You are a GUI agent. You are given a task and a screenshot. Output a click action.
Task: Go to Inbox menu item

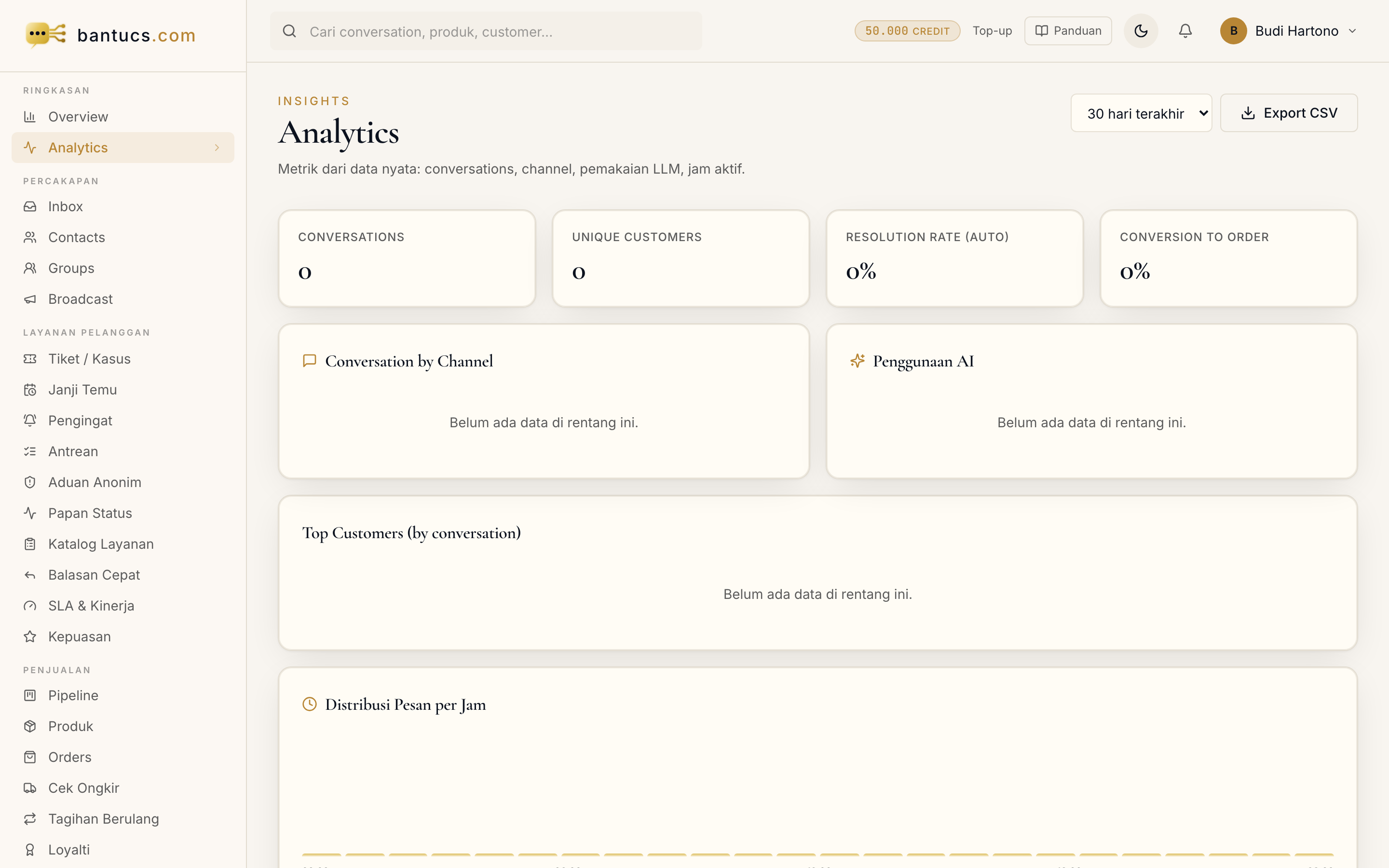(x=123, y=206)
